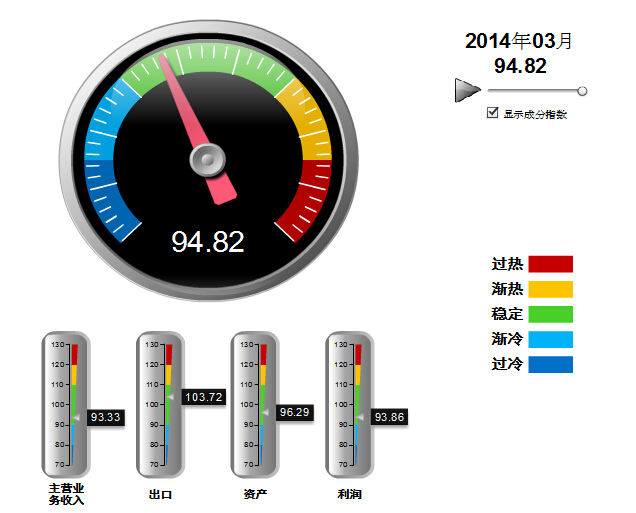Click the 103.72 value marker label
636x513 pixels.
tap(203, 397)
